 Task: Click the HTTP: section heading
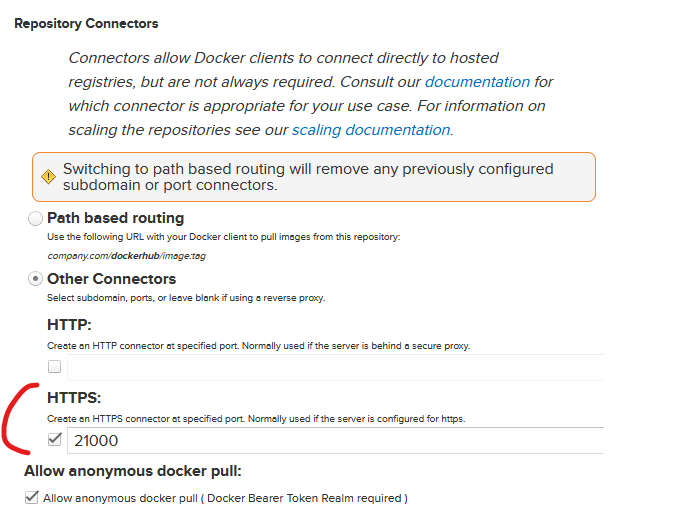pyautogui.click(x=69, y=325)
